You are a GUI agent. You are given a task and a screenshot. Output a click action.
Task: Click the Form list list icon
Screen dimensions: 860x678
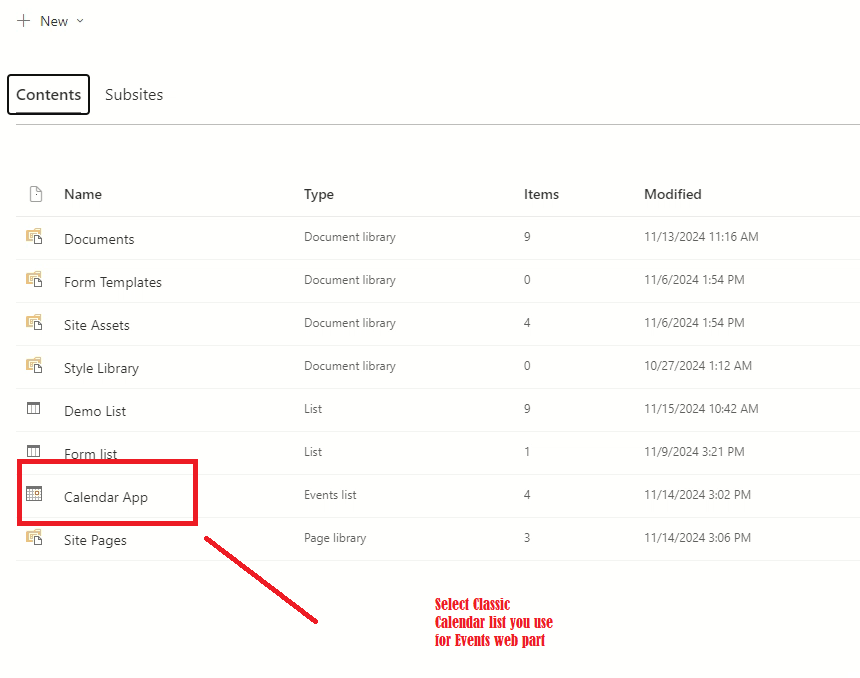[x=33, y=450]
